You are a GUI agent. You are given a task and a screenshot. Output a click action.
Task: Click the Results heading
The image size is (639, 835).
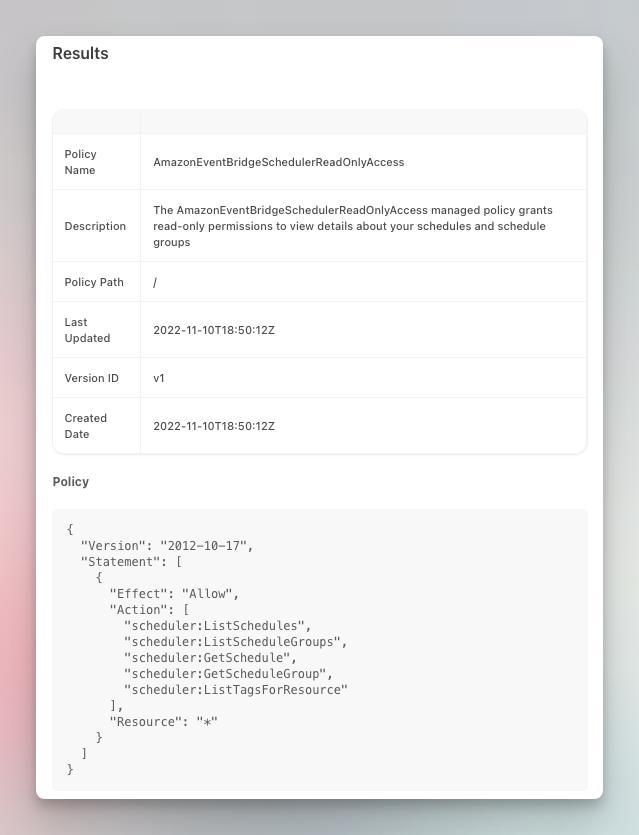pyautogui.click(x=80, y=53)
